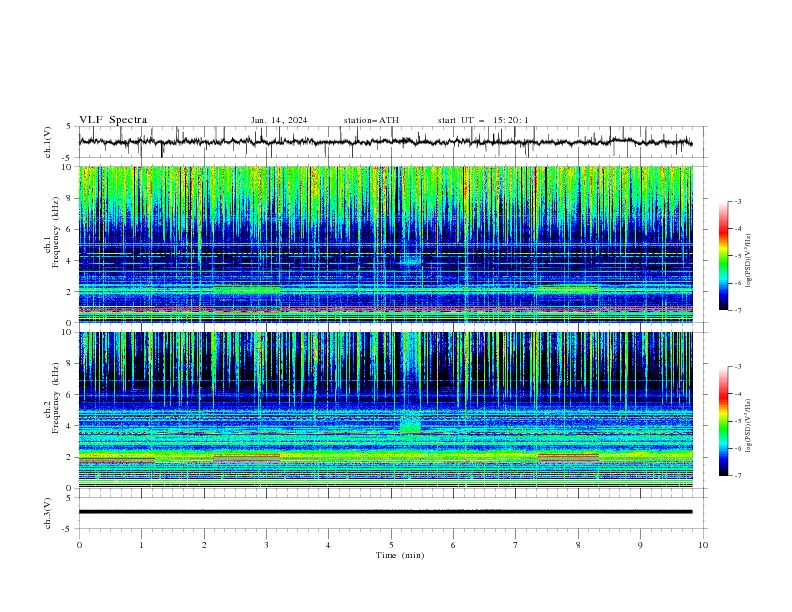
Task: Select the date "Jan. 14, 2024"
Action: (279, 120)
